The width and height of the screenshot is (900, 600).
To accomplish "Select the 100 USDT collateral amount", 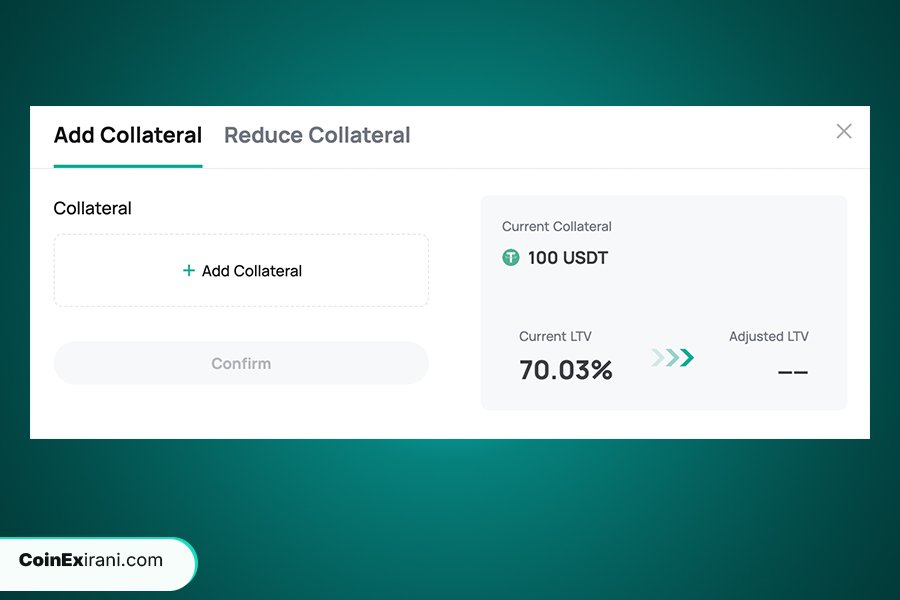I will pyautogui.click(x=568, y=258).
